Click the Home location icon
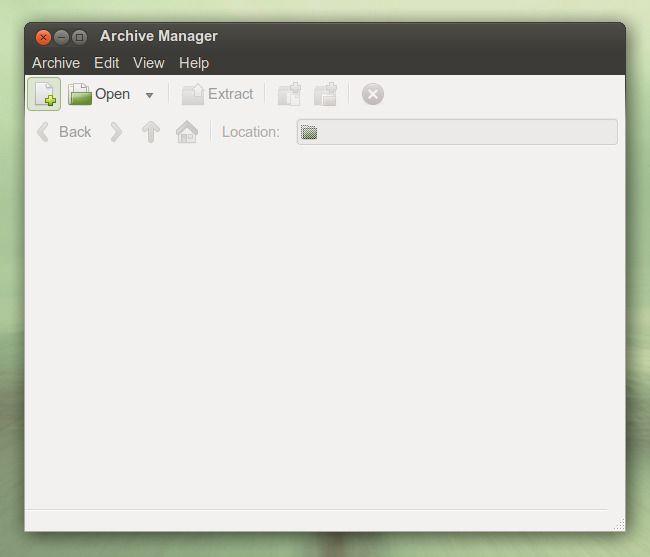The image size is (650, 557). point(187,132)
